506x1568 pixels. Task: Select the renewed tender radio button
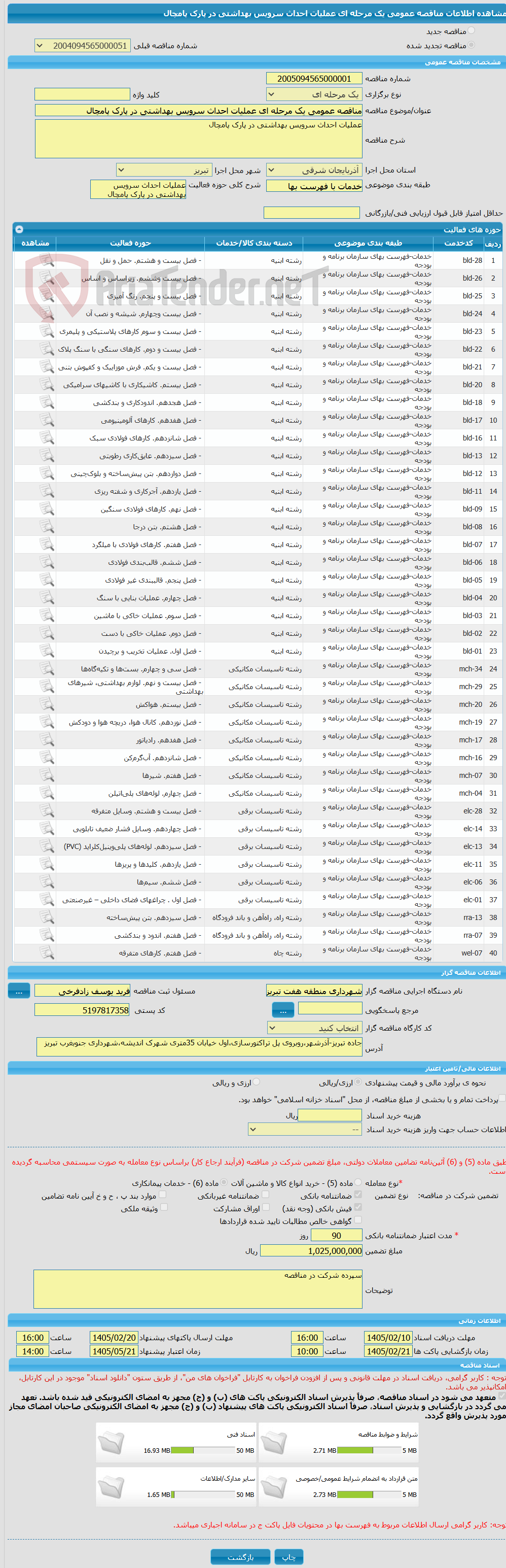tap(472, 45)
